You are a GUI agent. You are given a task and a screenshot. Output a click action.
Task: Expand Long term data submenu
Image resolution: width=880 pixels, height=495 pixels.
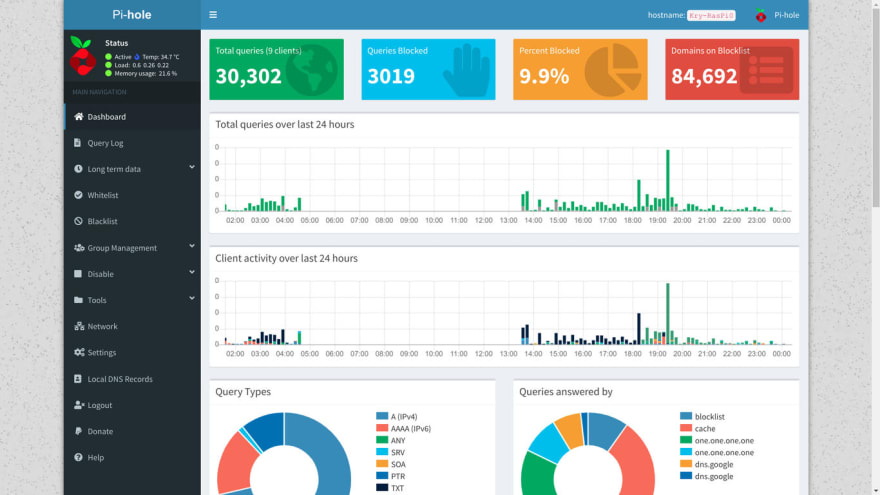coord(132,169)
